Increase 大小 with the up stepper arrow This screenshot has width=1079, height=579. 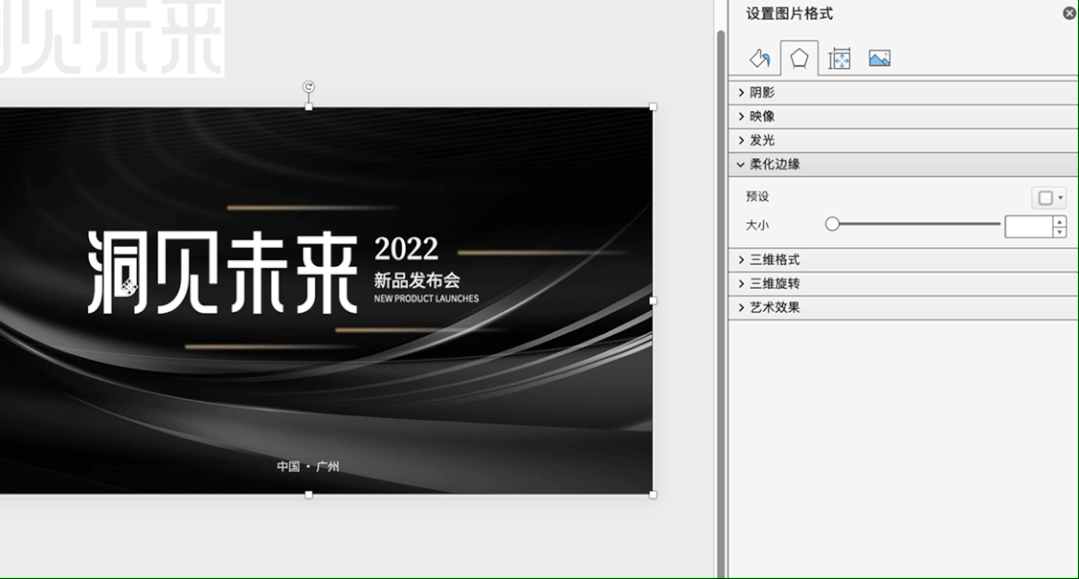click(x=1060, y=221)
